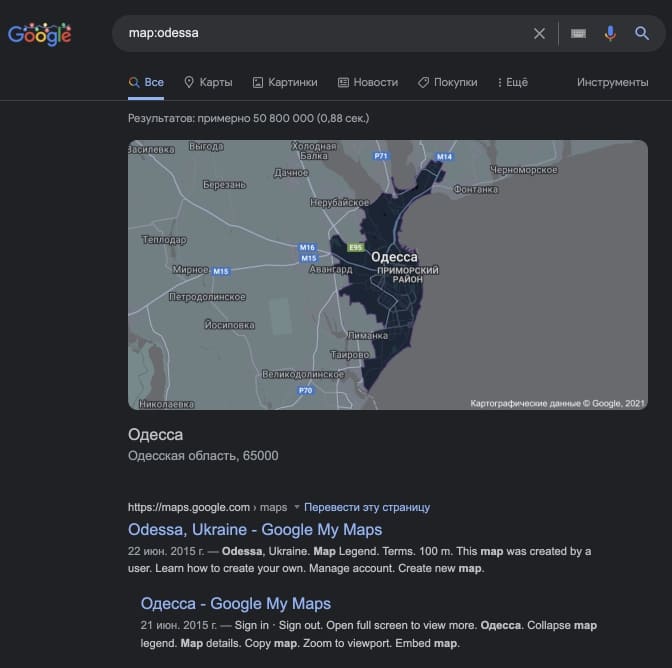Click the Петродолинское label on map

[207, 297]
